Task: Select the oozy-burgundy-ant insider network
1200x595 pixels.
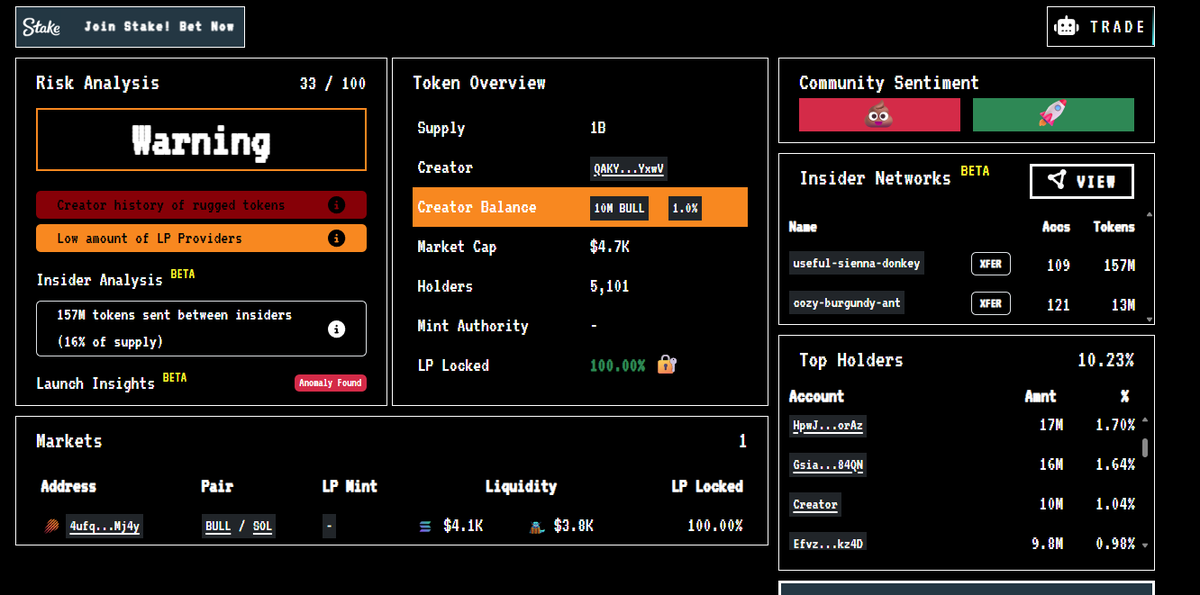Action: click(847, 303)
